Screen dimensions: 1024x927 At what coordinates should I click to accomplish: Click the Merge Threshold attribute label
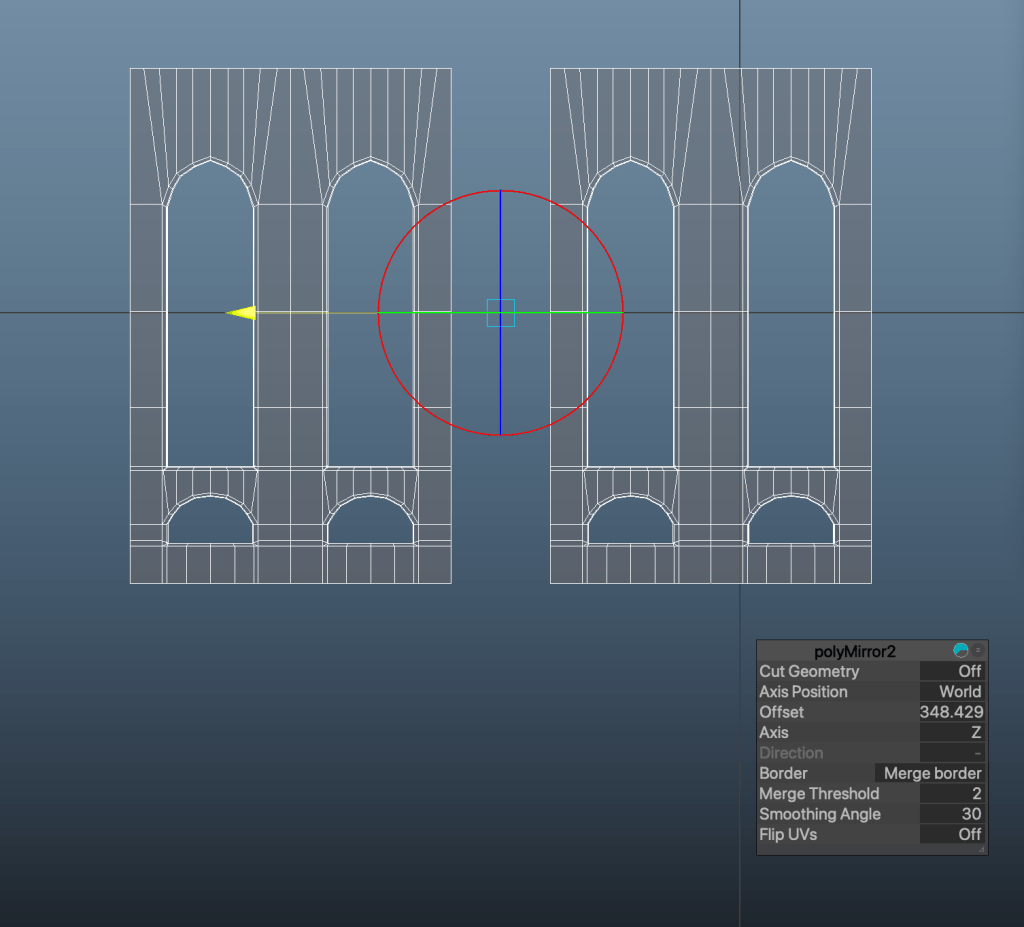point(819,794)
